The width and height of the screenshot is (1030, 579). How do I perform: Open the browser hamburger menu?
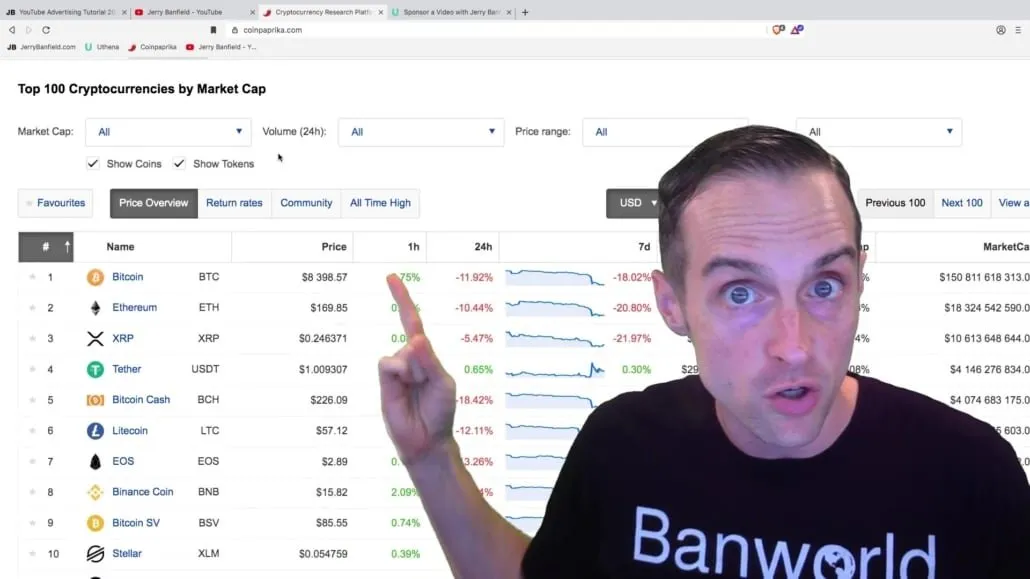click(x=1018, y=30)
